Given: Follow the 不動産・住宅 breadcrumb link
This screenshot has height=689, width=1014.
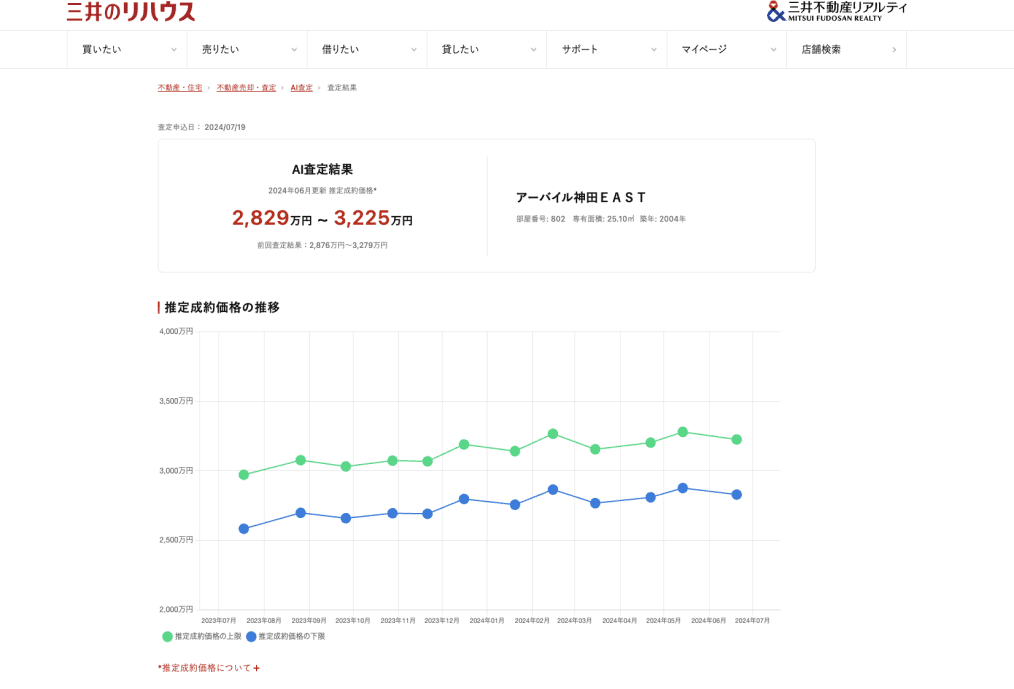Looking at the screenshot, I should pyautogui.click(x=180, y=87).
